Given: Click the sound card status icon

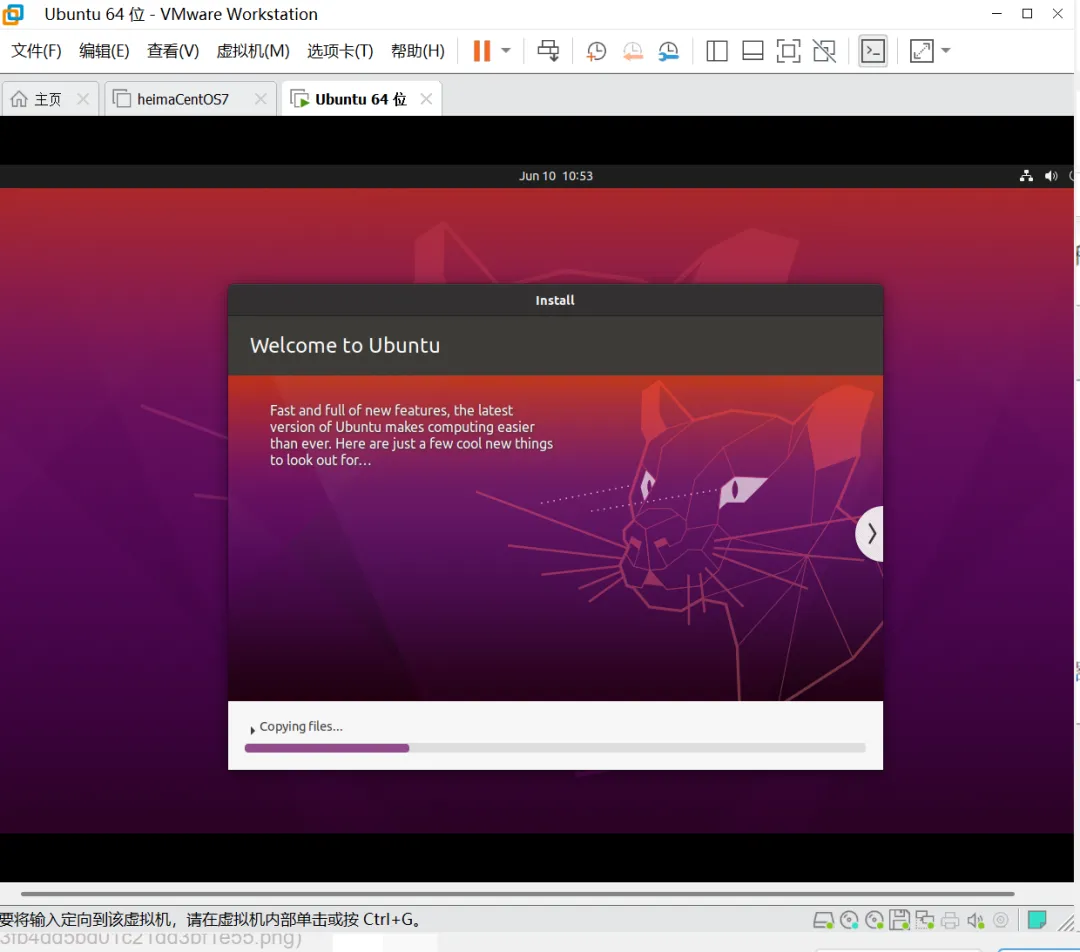Looking at the screenshot, I should (975, 920).
